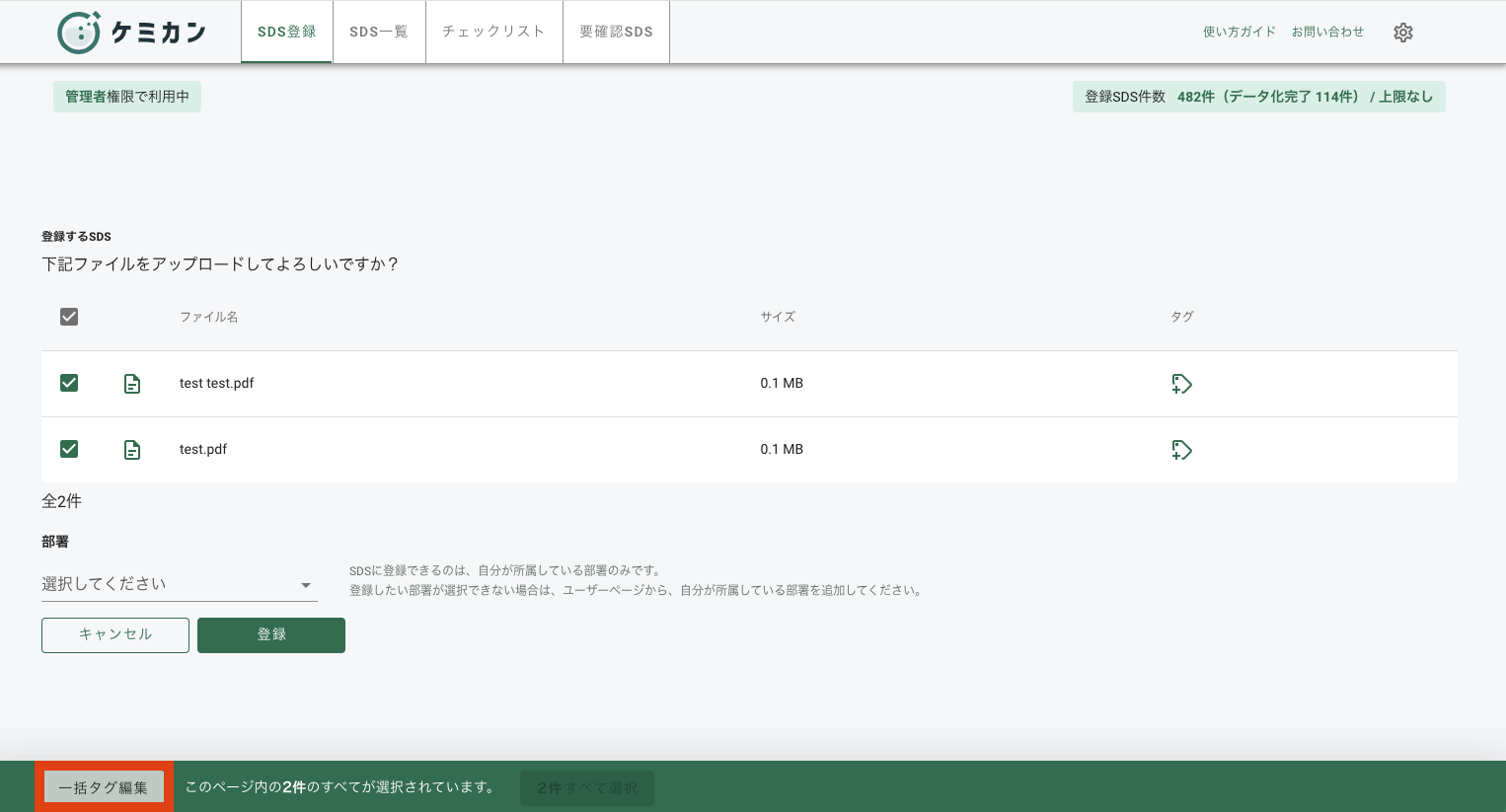Click the 下記ファイルをアップロードしてよろしいですか？ text

point(220,264)
